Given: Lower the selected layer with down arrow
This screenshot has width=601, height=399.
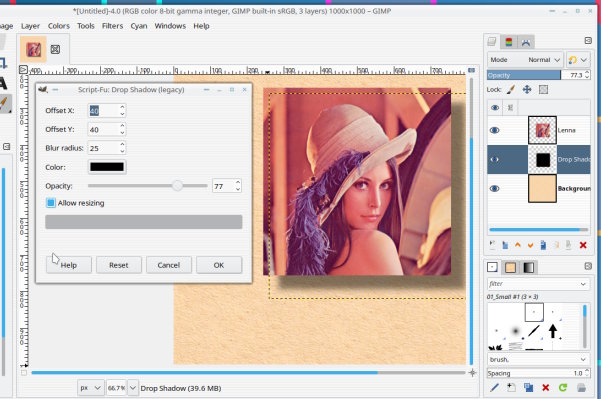Looking at the screenshot, I should (x=530, y=245).
